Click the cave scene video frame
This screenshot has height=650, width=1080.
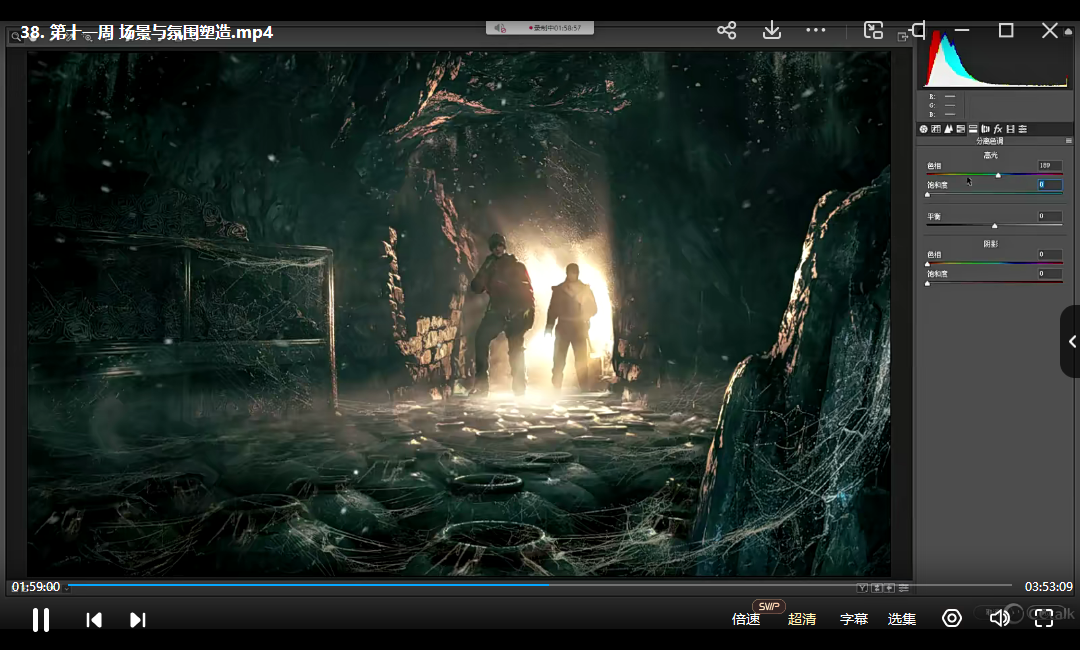point(459,313)
